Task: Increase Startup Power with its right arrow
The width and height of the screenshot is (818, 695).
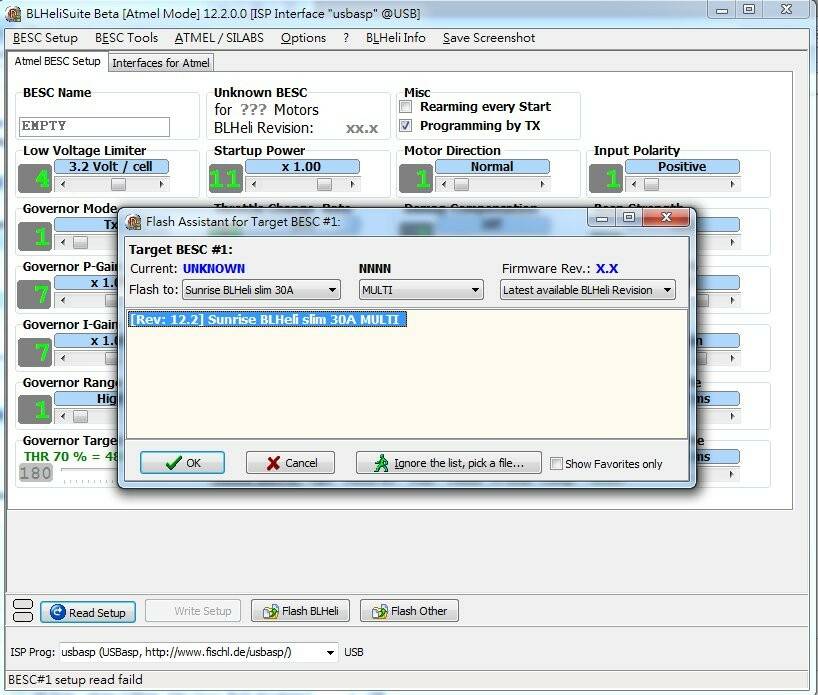Action: pyautogui.click(x=353, y=184)
